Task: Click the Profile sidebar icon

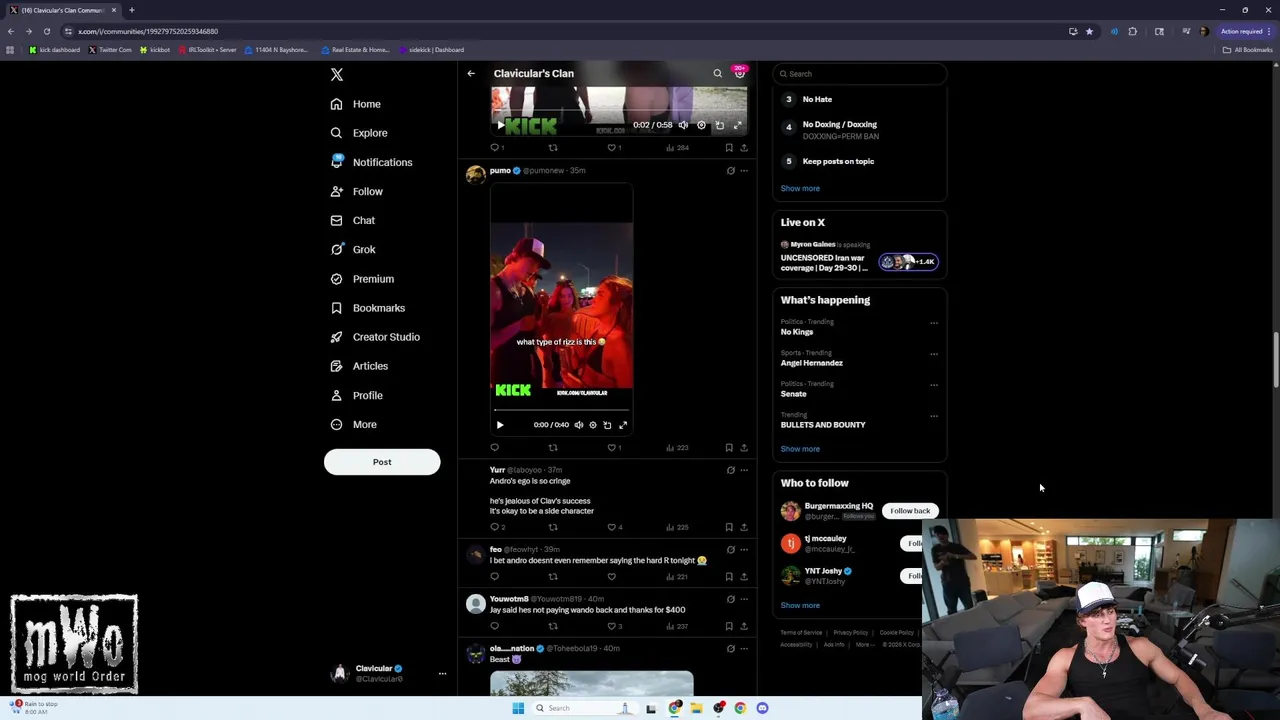Action: (336, 395)
